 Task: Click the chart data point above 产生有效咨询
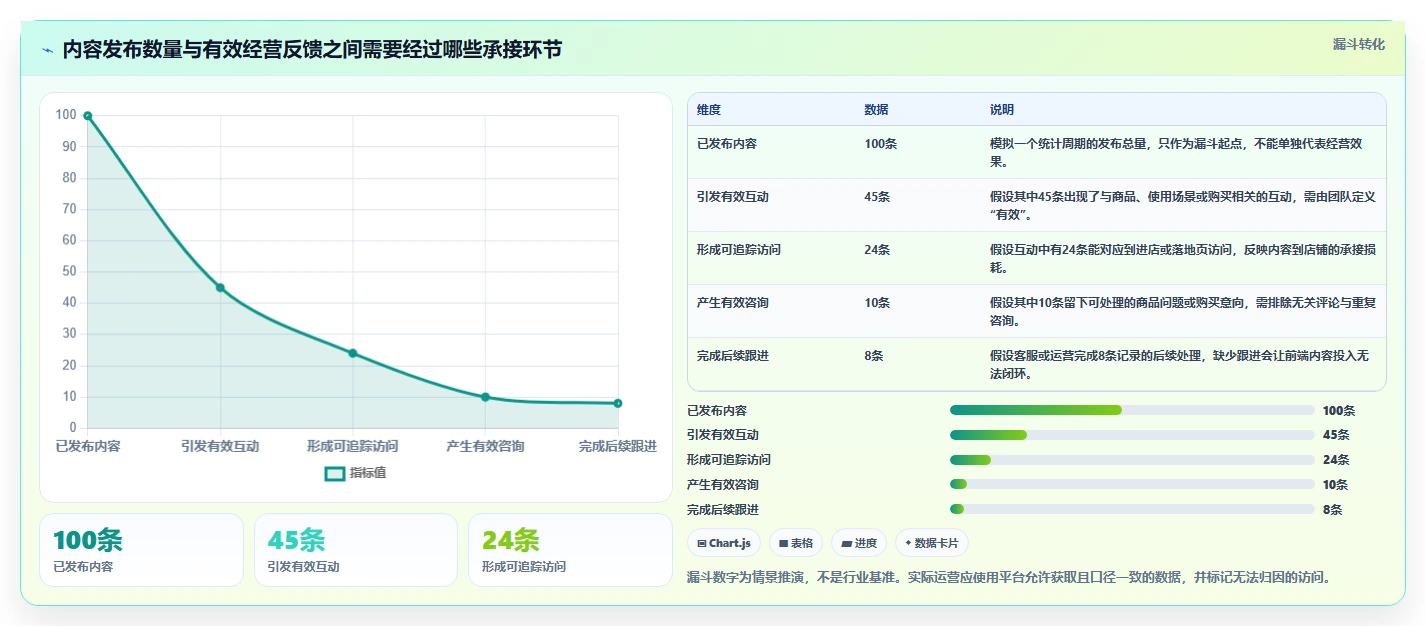click(x=485, y=397)
